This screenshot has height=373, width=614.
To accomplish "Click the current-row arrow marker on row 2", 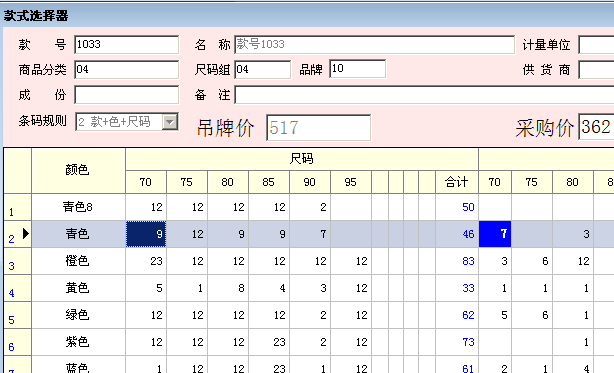I will click(25, 234).
